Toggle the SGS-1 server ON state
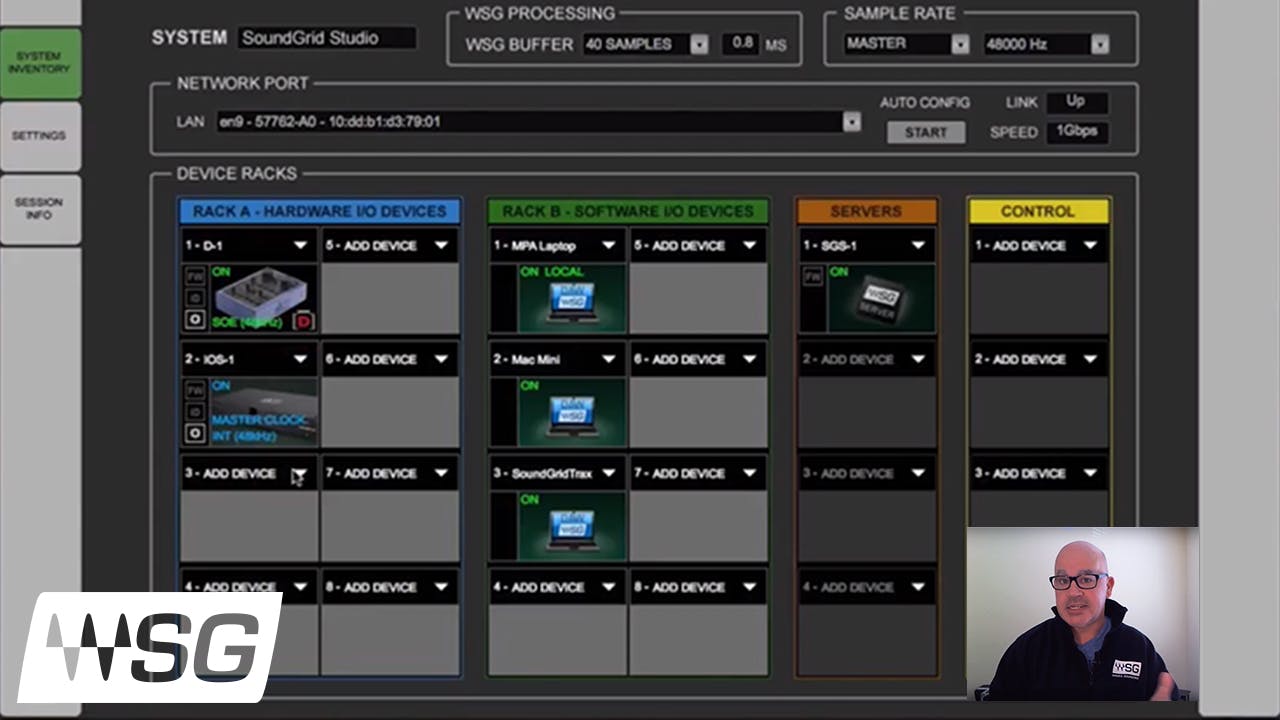This screenshot has height=720, width=1280. coord(840,271)
